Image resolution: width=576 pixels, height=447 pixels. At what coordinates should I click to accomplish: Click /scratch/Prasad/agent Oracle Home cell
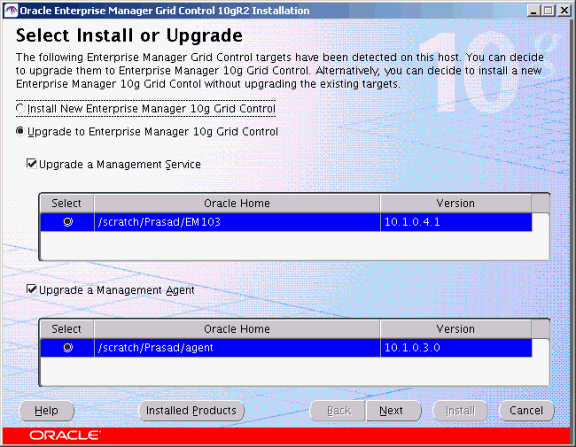(237, 347)
